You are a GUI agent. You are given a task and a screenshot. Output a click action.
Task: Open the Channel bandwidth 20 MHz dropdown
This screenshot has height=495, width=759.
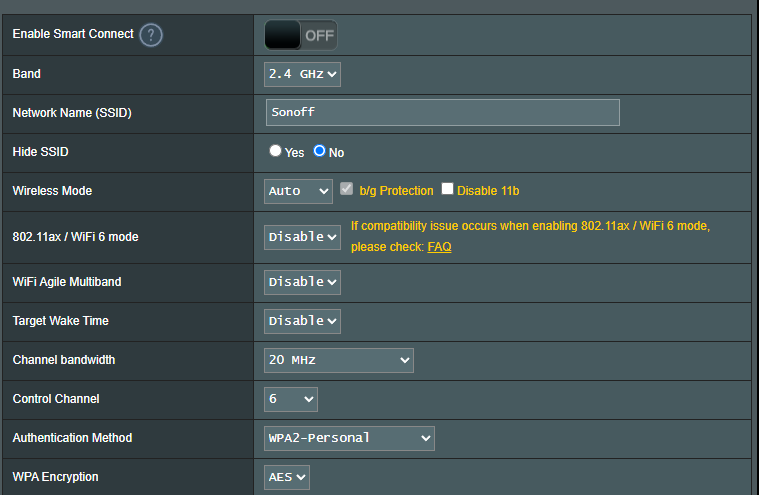pos(339,360)
